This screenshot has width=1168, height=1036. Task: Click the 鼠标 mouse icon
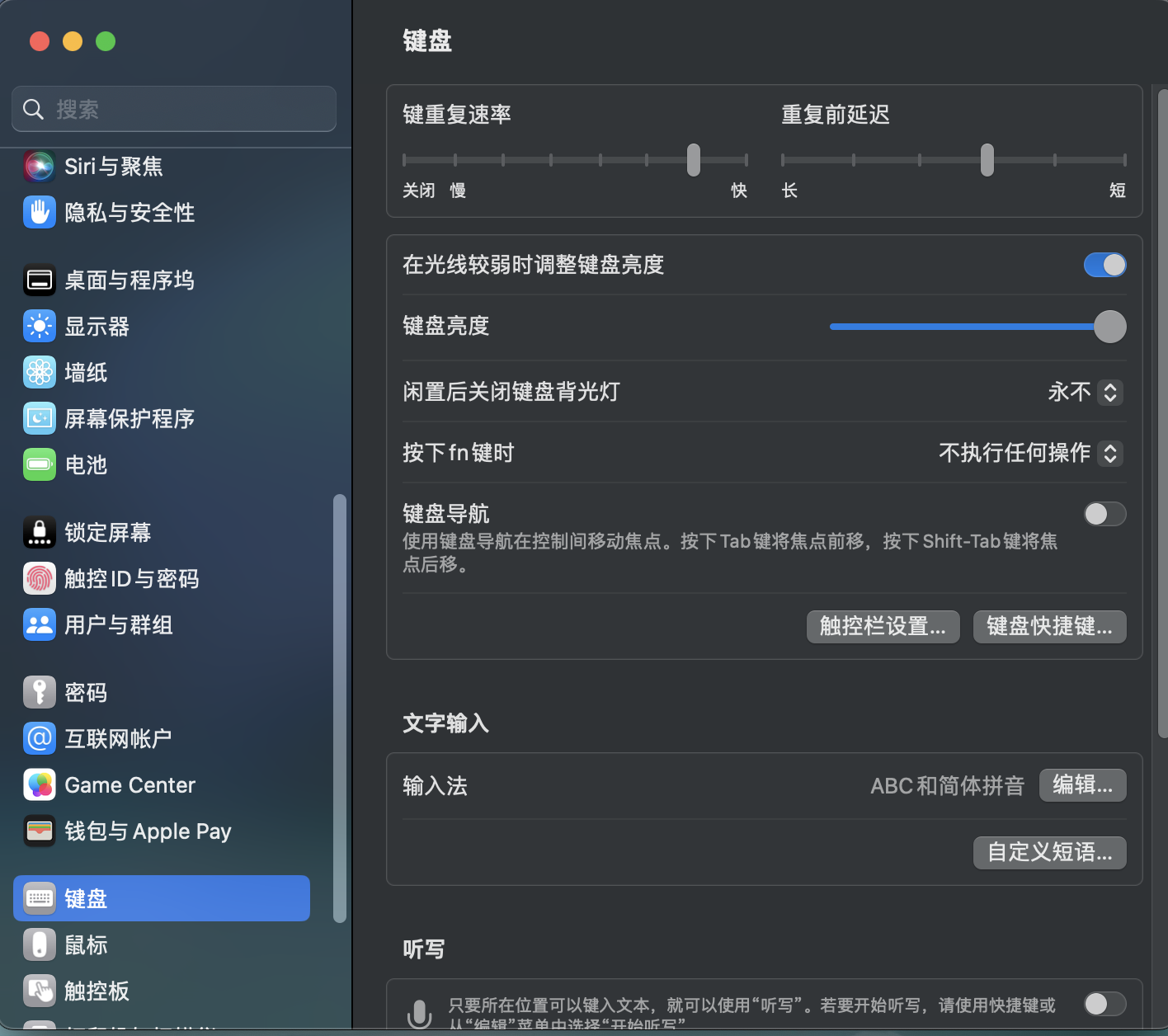point(39,945)
